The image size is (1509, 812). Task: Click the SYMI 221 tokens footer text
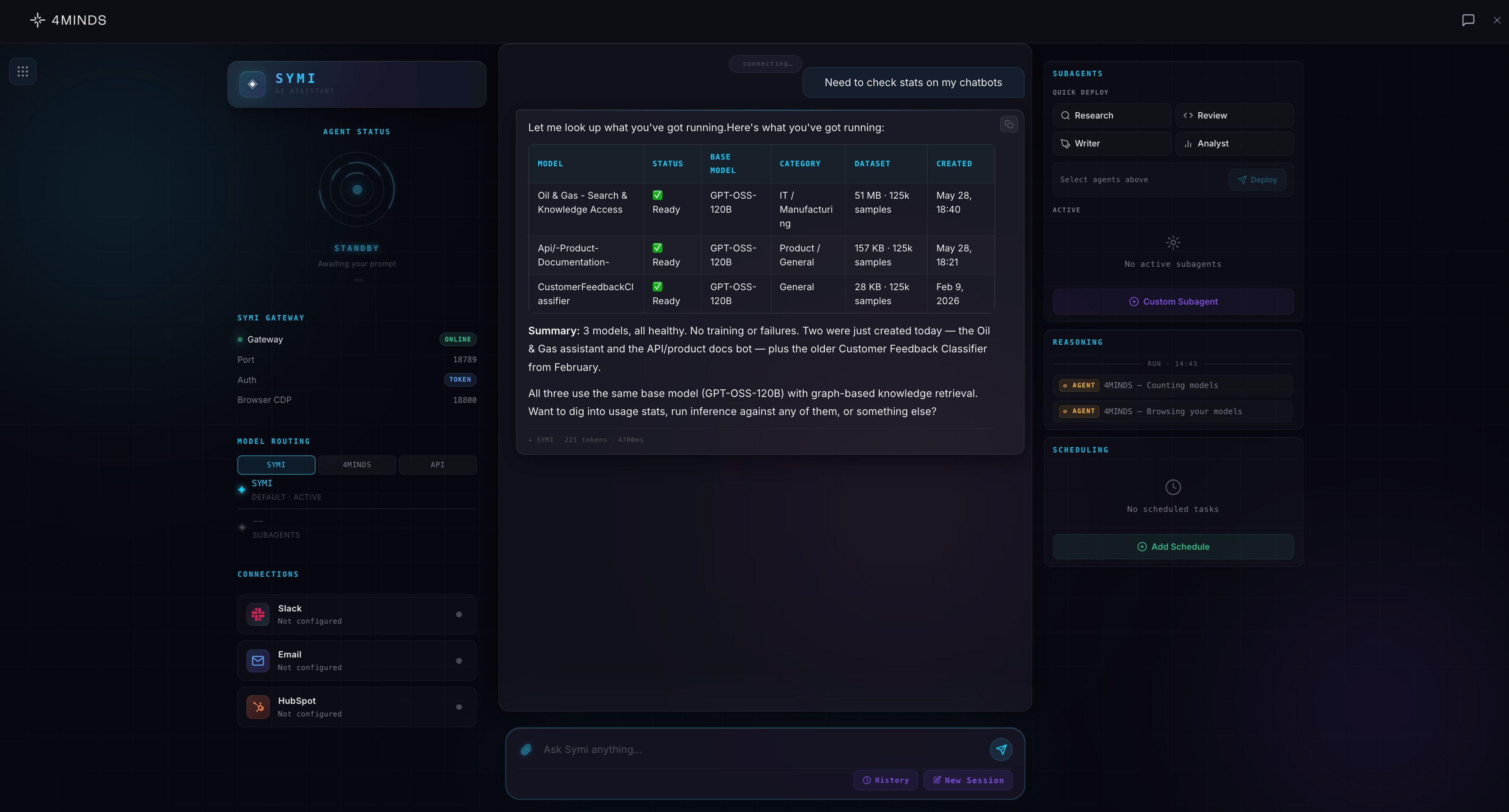(x=586, y=440)
